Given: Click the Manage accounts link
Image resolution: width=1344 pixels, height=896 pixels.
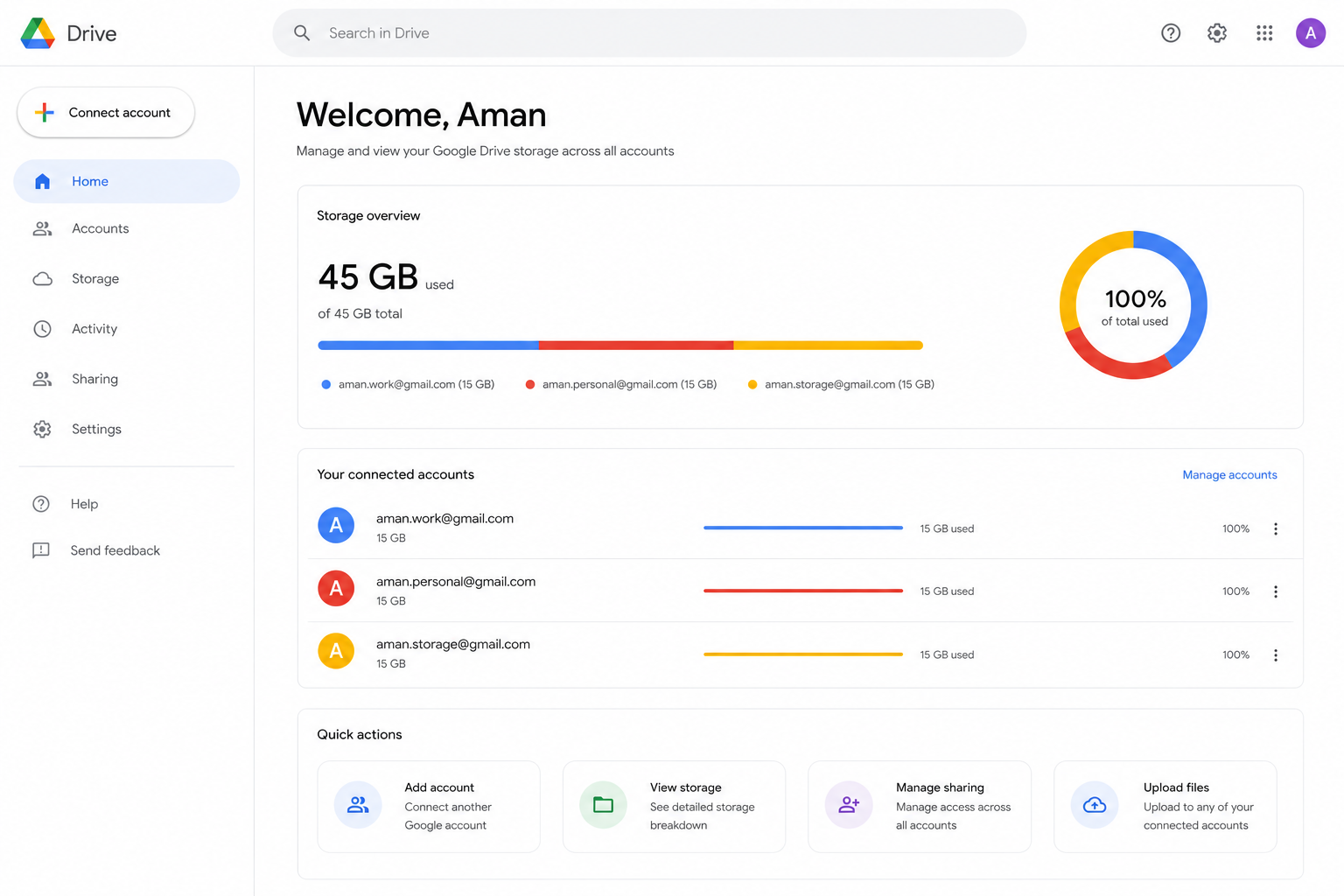Looking at the screenshot, I should click(1229, 475).
